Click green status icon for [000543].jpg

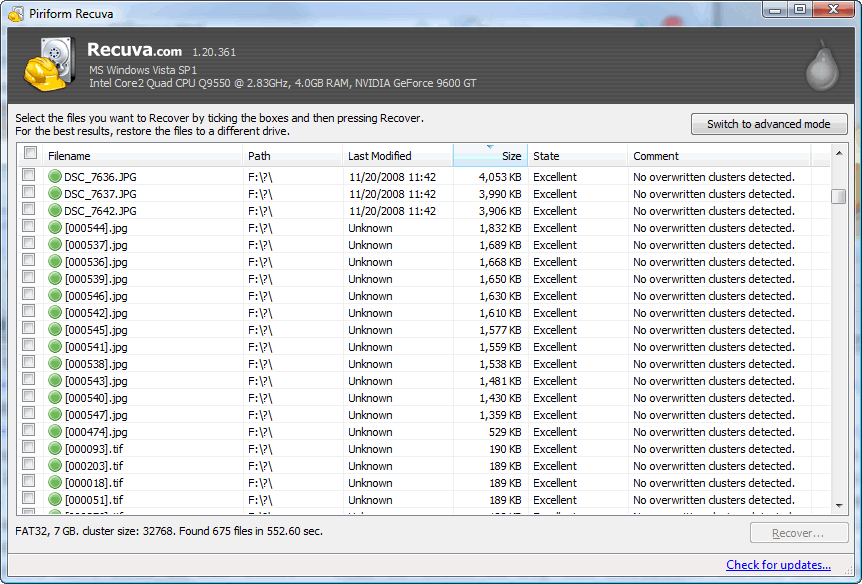coord(54,381)
